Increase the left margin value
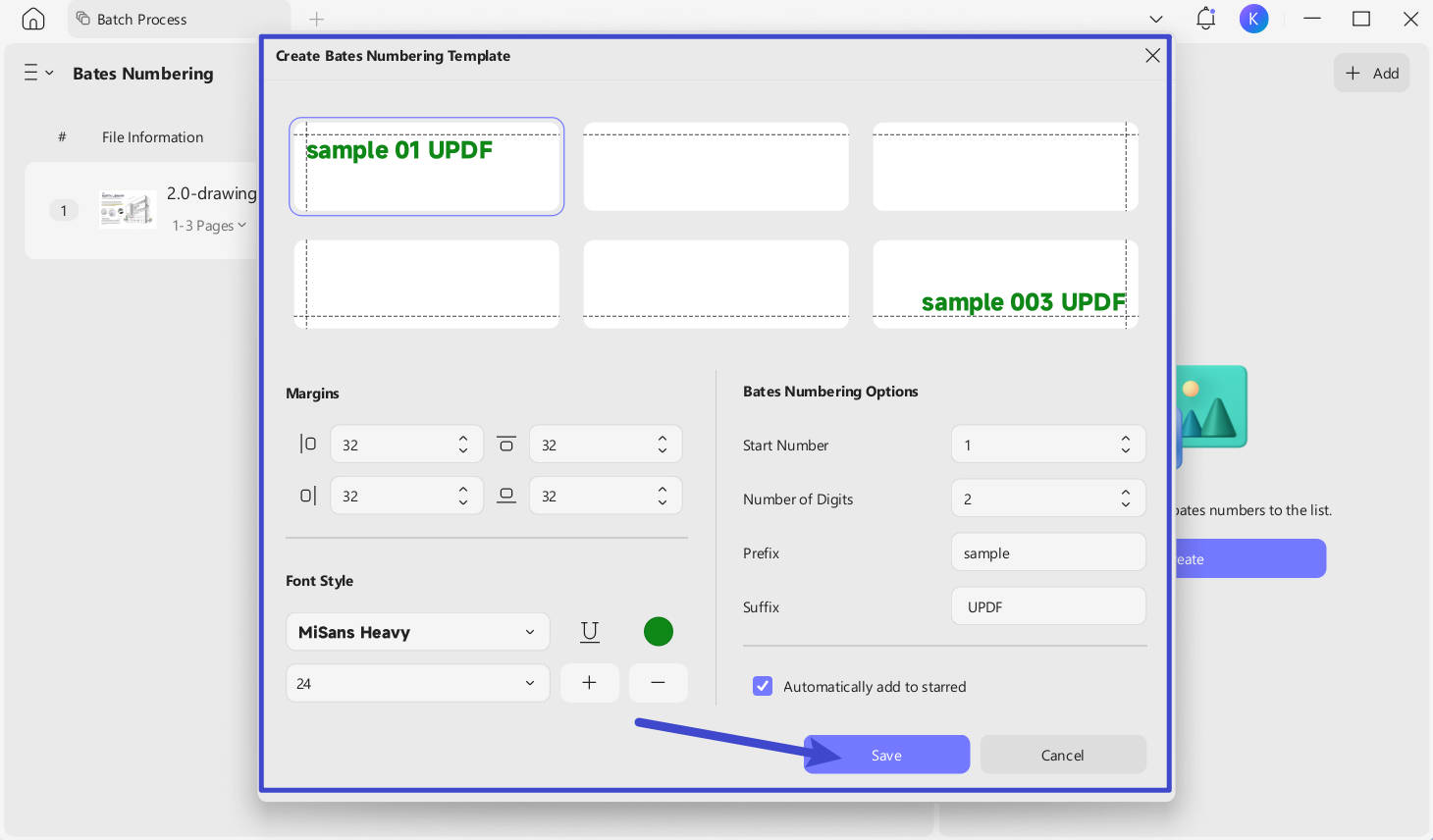Image resolution: width=1433 pixels, height=840 pixels. pyautogui.click(x=463, y=438)
